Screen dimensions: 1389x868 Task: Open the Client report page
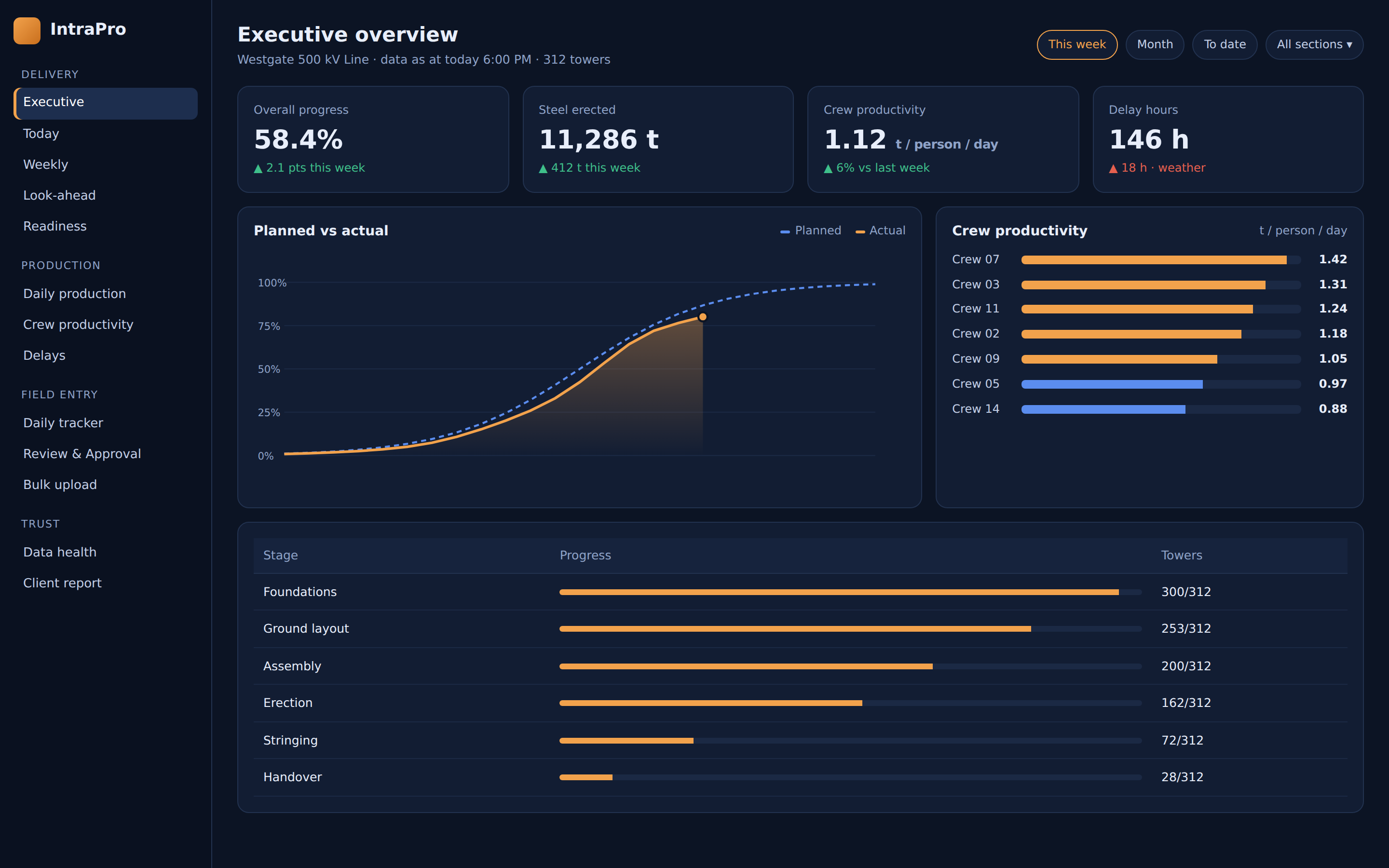106,583
